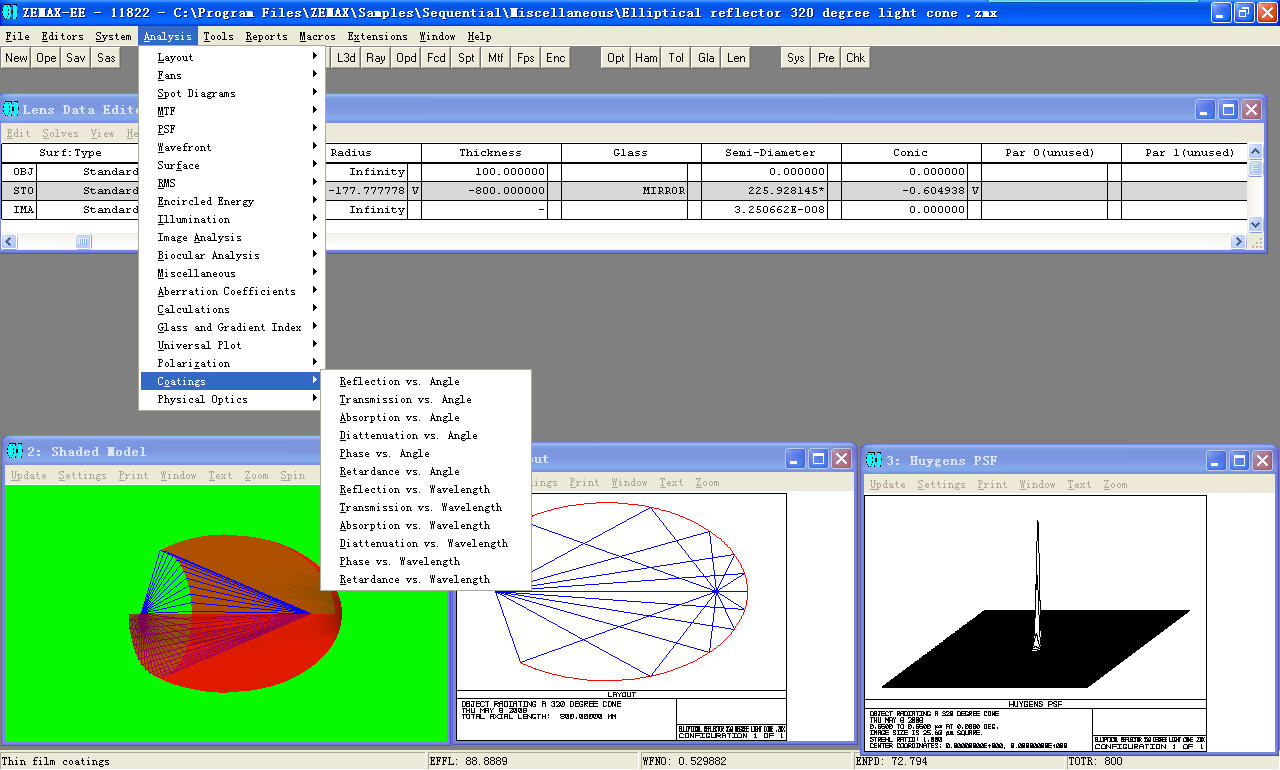The width and height of the screenshot is (1280, 770).
Task: Expand the Wavefront submenu
Action: [232, 147]
